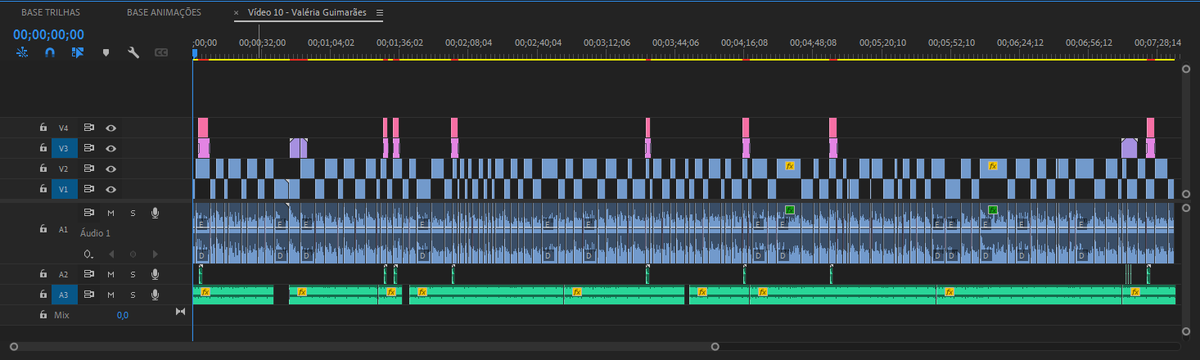Click the Mix volume value 0,0
This screenshot has height=360, width=1200.
pyautogui.click(x=122, y=315)
